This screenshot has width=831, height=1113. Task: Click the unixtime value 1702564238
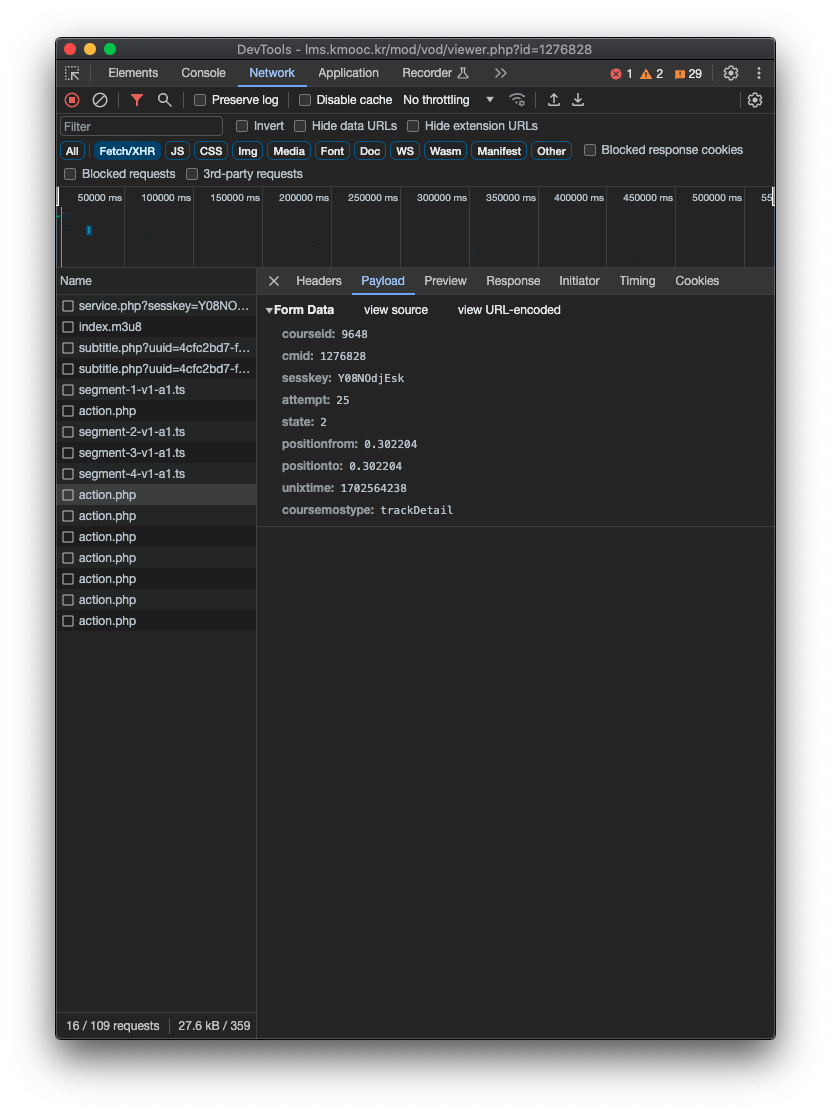coord(373,488)
